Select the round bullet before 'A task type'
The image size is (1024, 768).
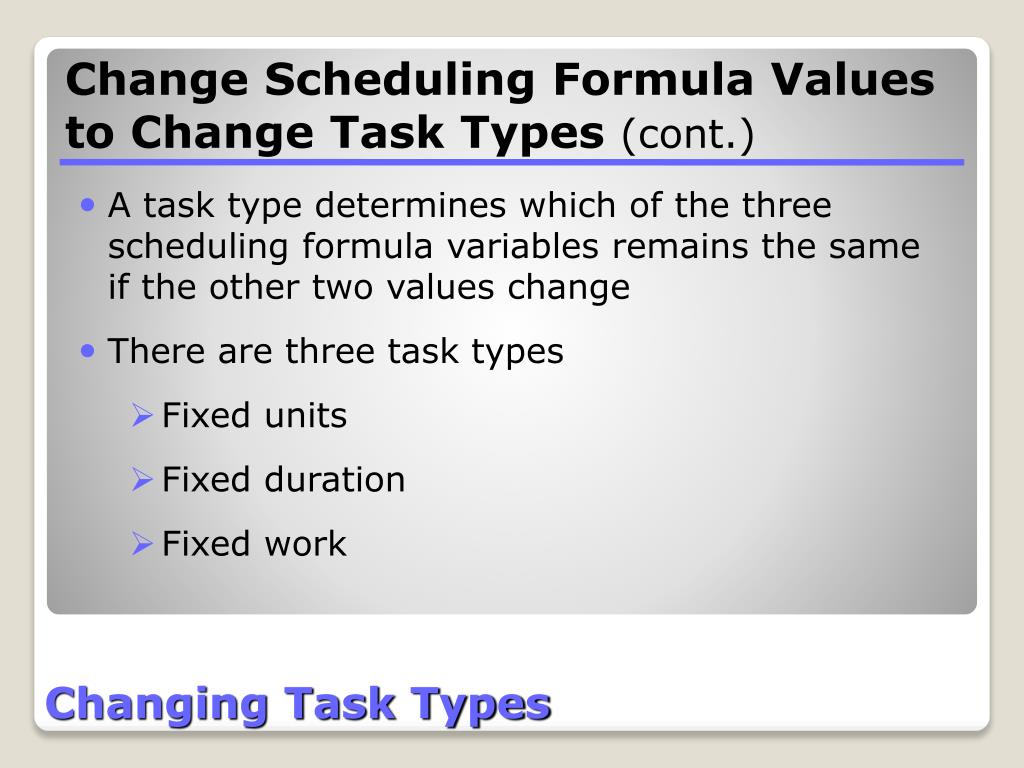pyautogui.click(x=88, y=206)
